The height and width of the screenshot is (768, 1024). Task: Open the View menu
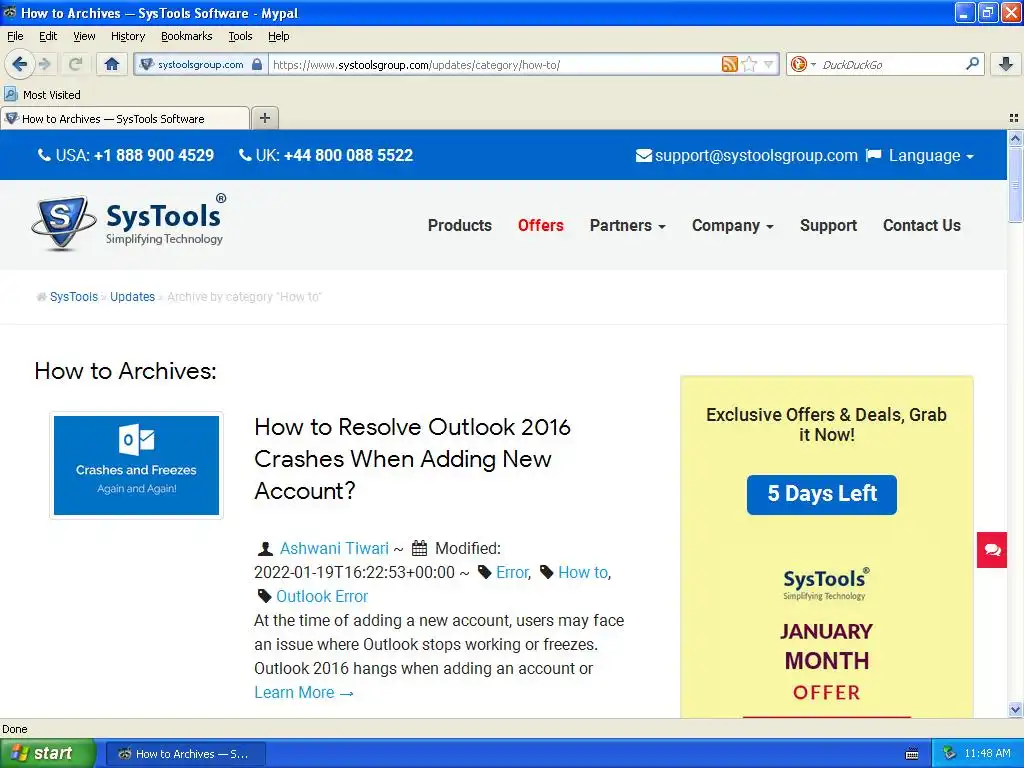84,36
